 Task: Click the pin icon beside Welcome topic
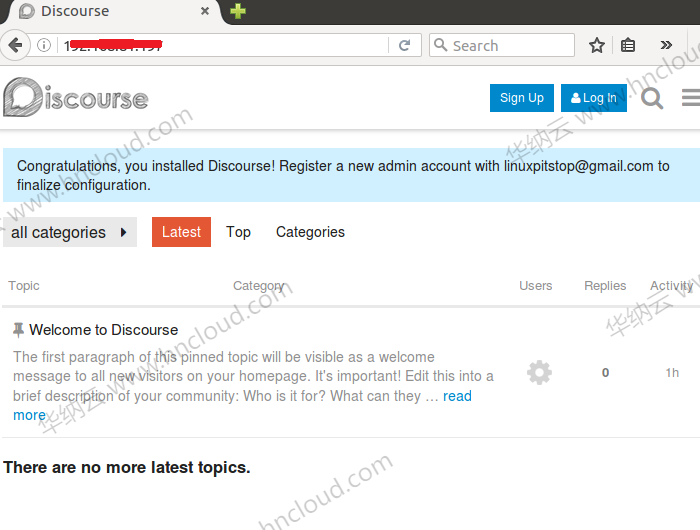point(18,330)
